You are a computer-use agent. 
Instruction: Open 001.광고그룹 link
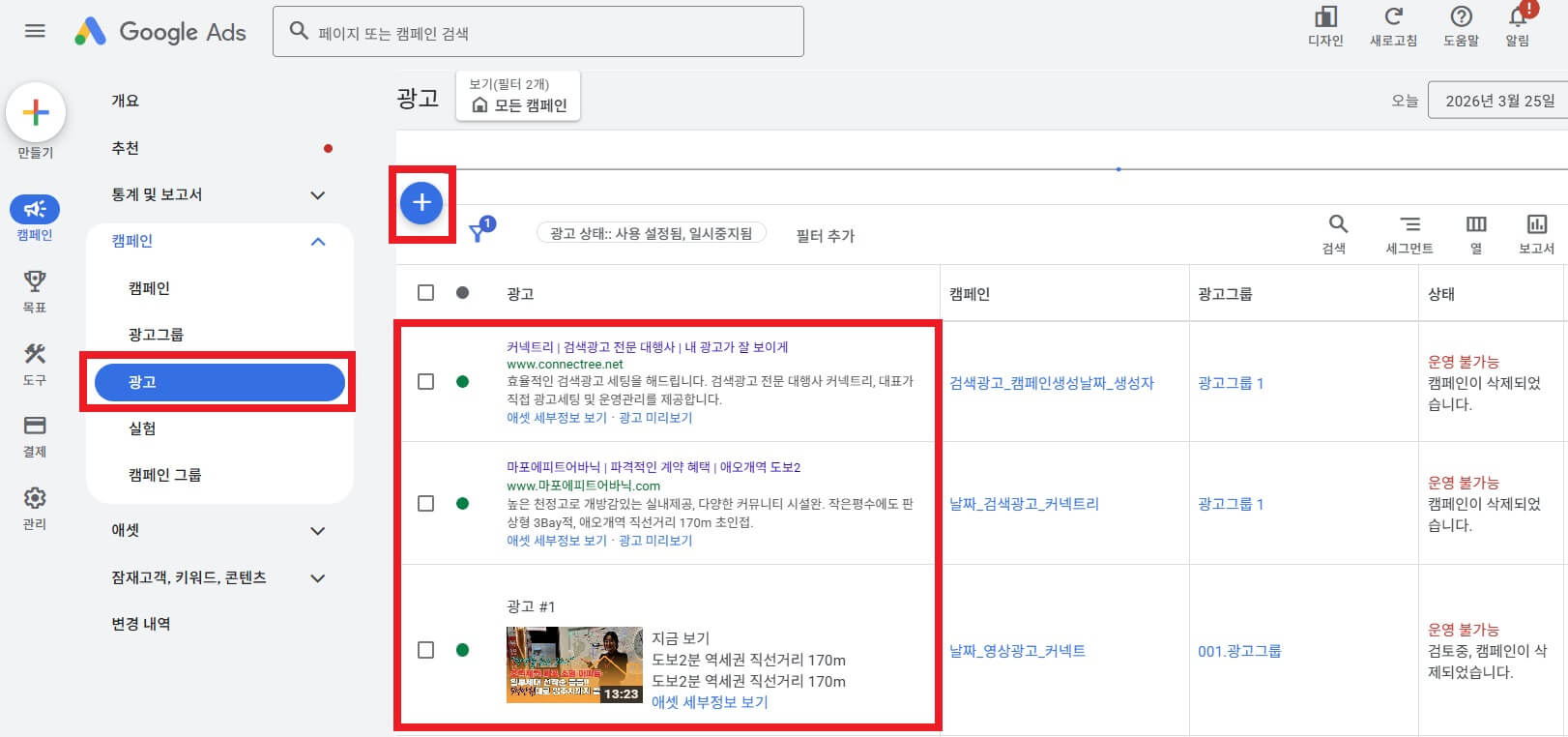(x=1239, y=651)
